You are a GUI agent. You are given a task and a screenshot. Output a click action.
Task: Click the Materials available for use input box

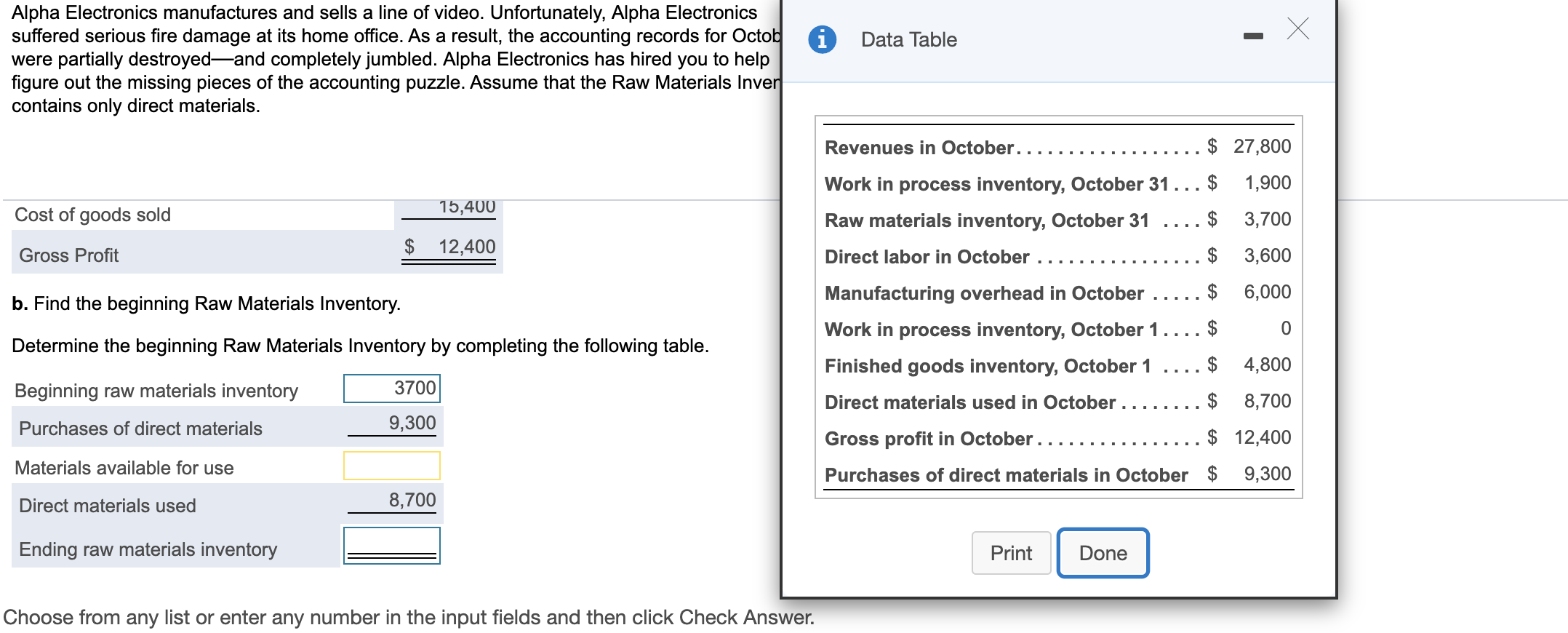tap(392, 466)
